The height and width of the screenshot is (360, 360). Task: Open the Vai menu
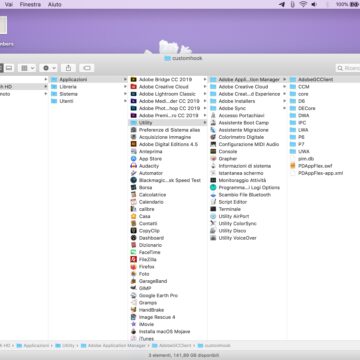[x=9, y=4]
